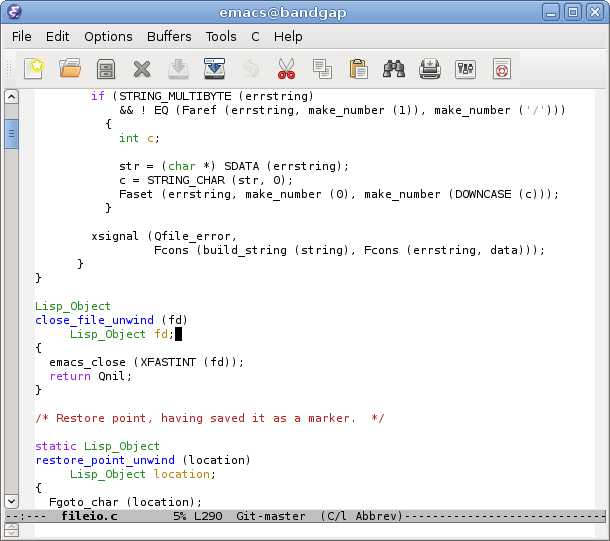Open the Buffers menu
The height and width of the screenshot is (541, 610).
tap(169, 37)
